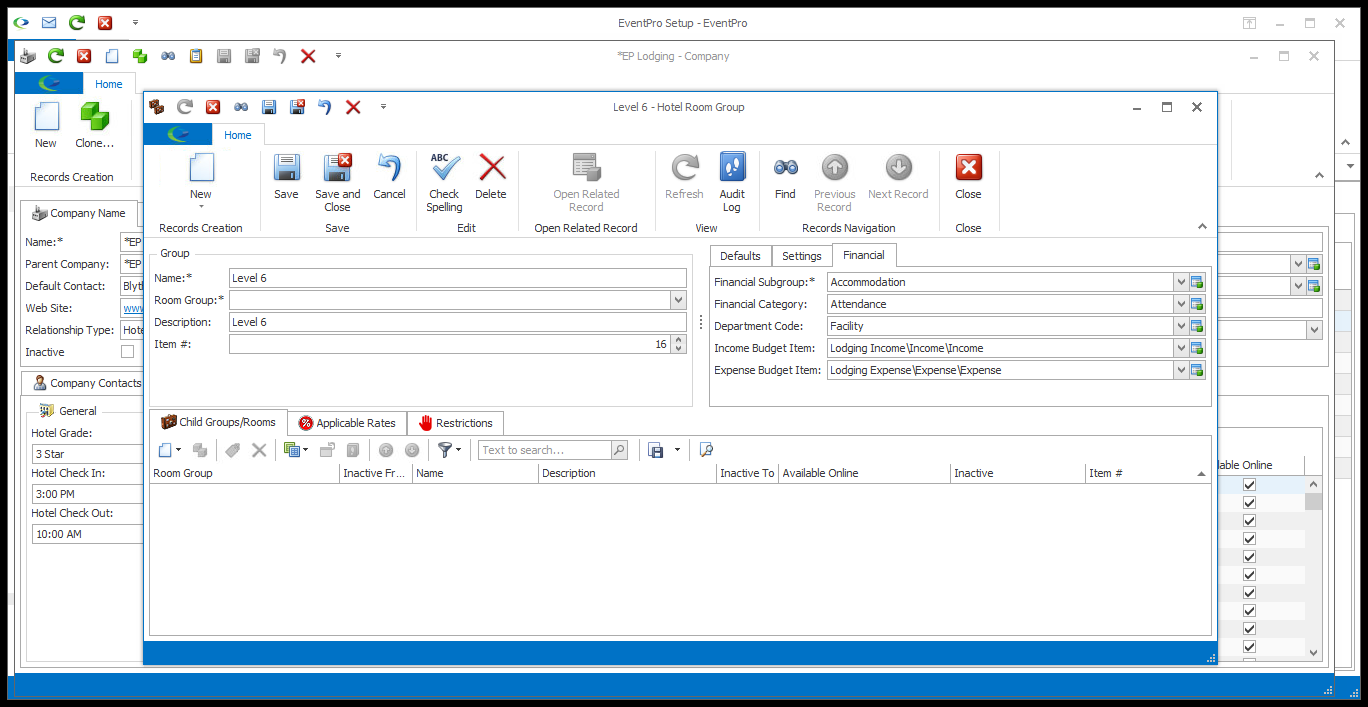The image size is (1368, 707).
Task: Switch to the Defaults tab
Action: 740,256
